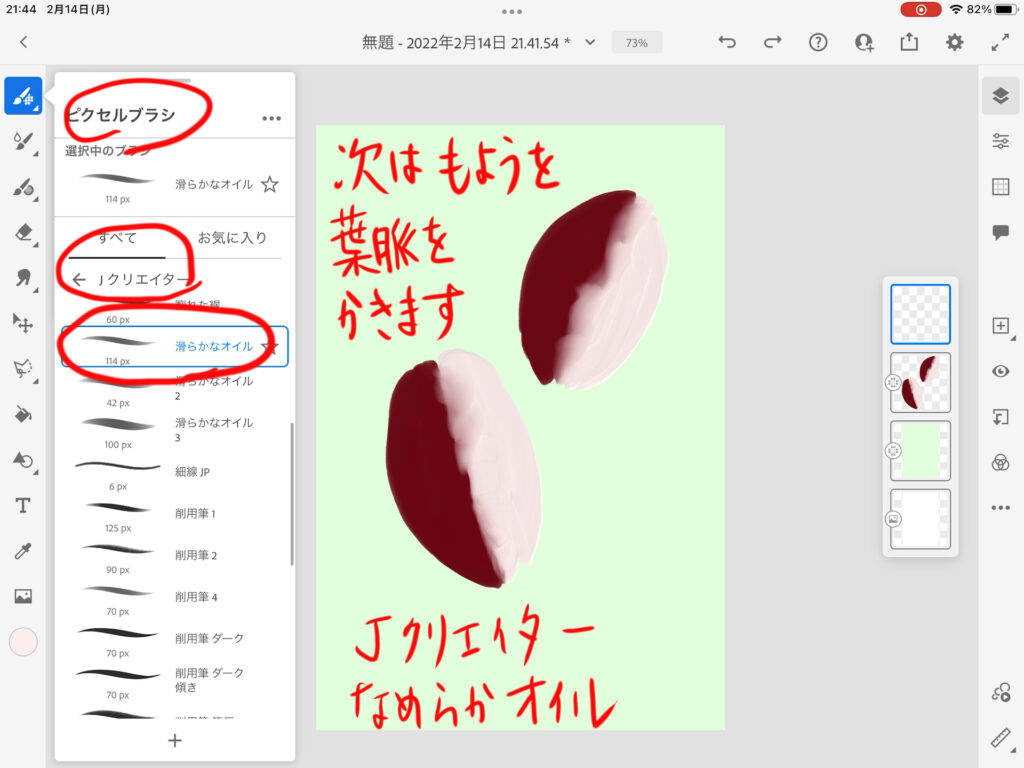Click the Undo arrow icon

coord(727,42)
